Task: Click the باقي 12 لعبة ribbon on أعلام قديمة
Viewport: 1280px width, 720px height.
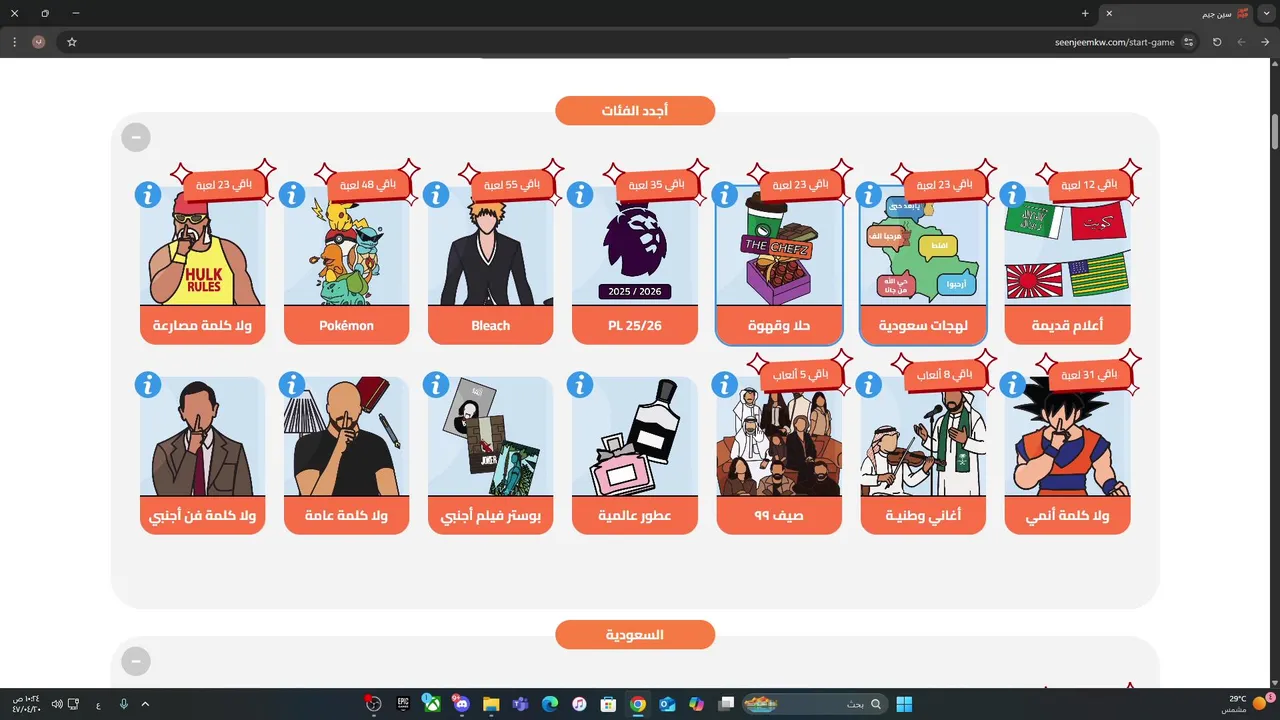Action: (1090, 184)
